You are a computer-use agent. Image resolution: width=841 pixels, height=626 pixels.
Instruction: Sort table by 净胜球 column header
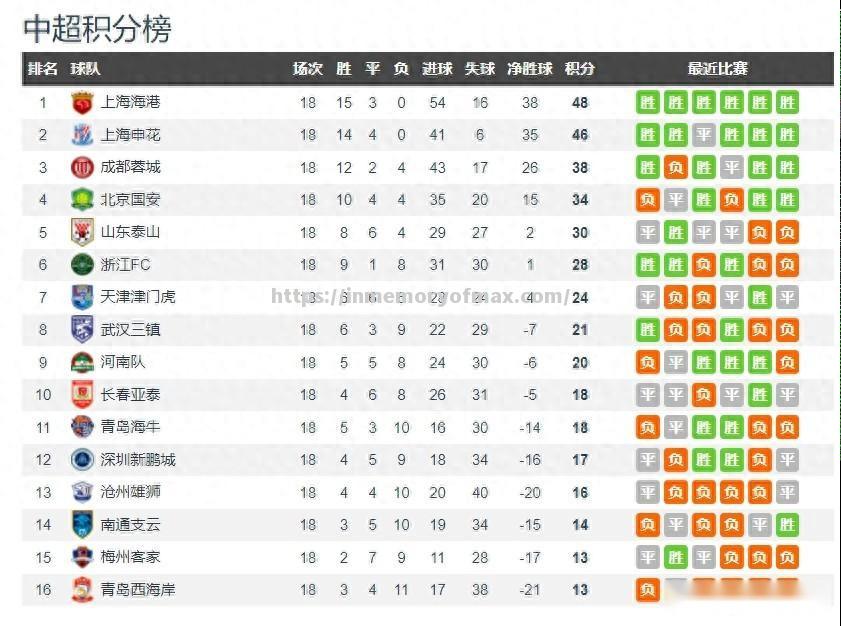[x=530, y=69]
